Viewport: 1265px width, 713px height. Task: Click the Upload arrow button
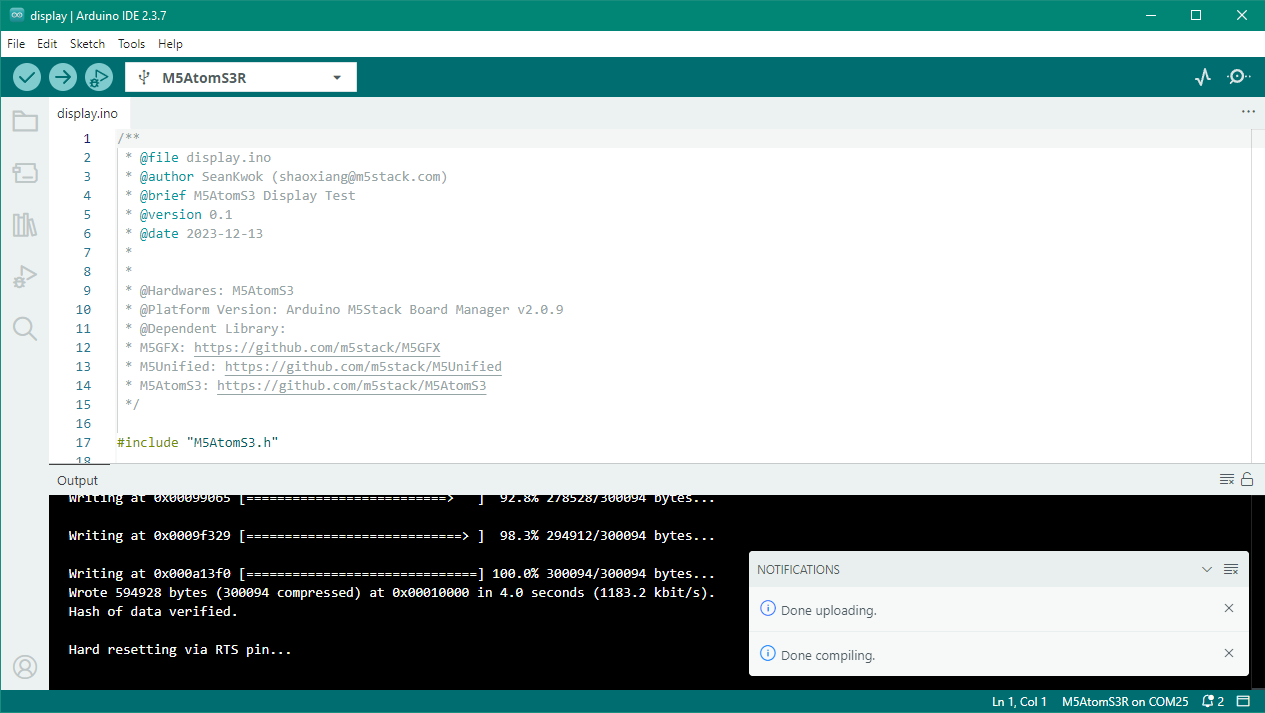click(63, 77)
